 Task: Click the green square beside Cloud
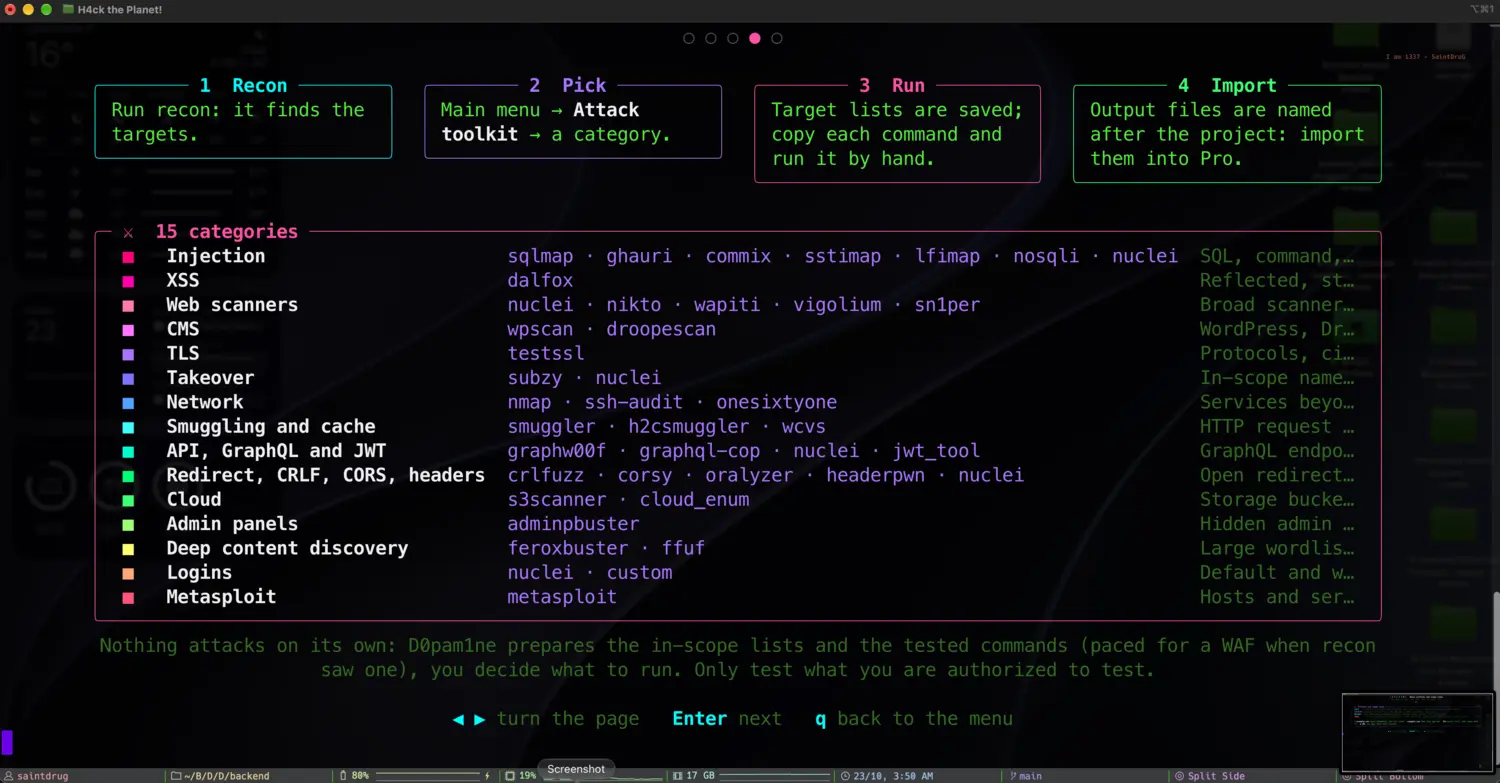(128, 500)
